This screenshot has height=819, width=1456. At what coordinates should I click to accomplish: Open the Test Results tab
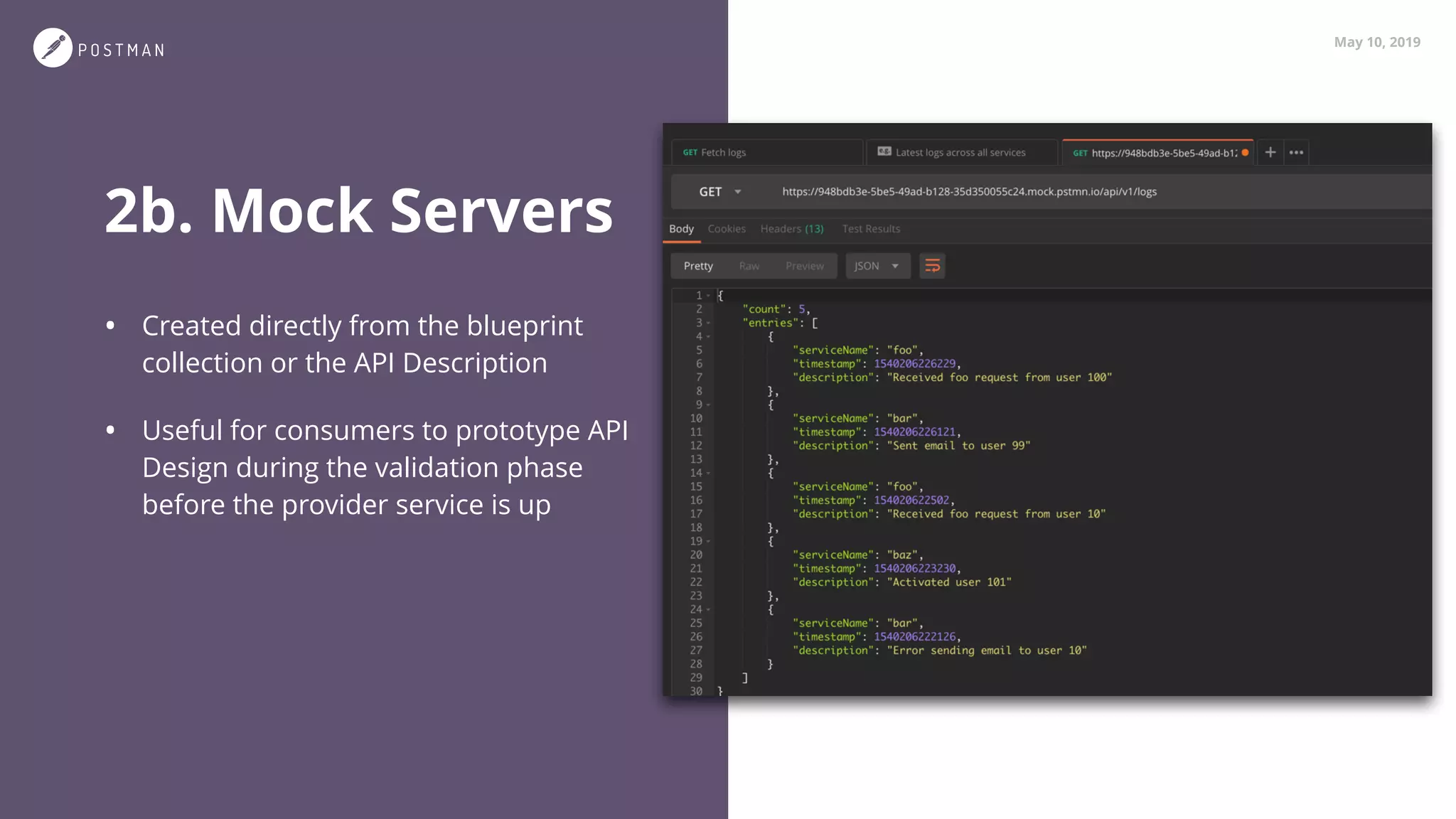click(871, 229)
